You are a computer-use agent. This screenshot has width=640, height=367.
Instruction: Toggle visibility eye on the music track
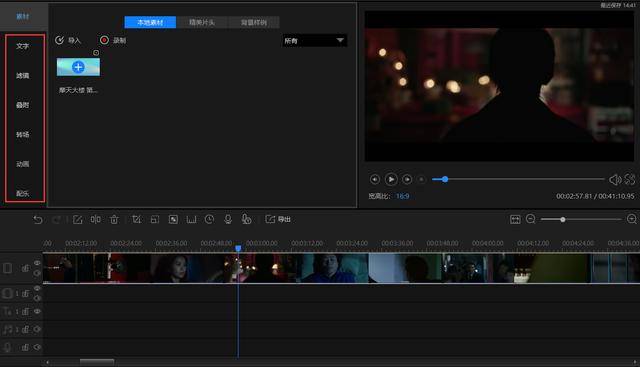click(37, 329)
